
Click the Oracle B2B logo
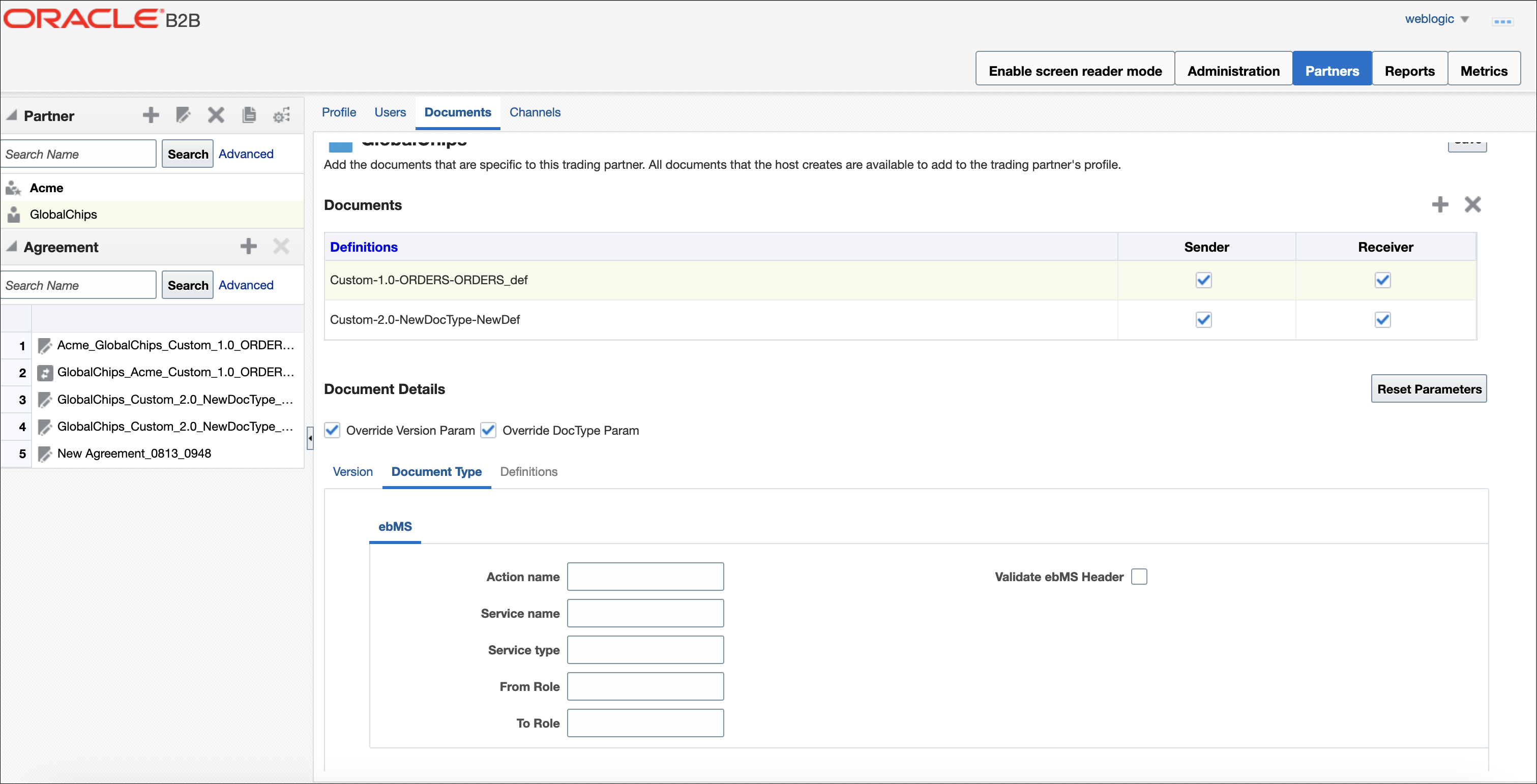[x=102, y=18]
